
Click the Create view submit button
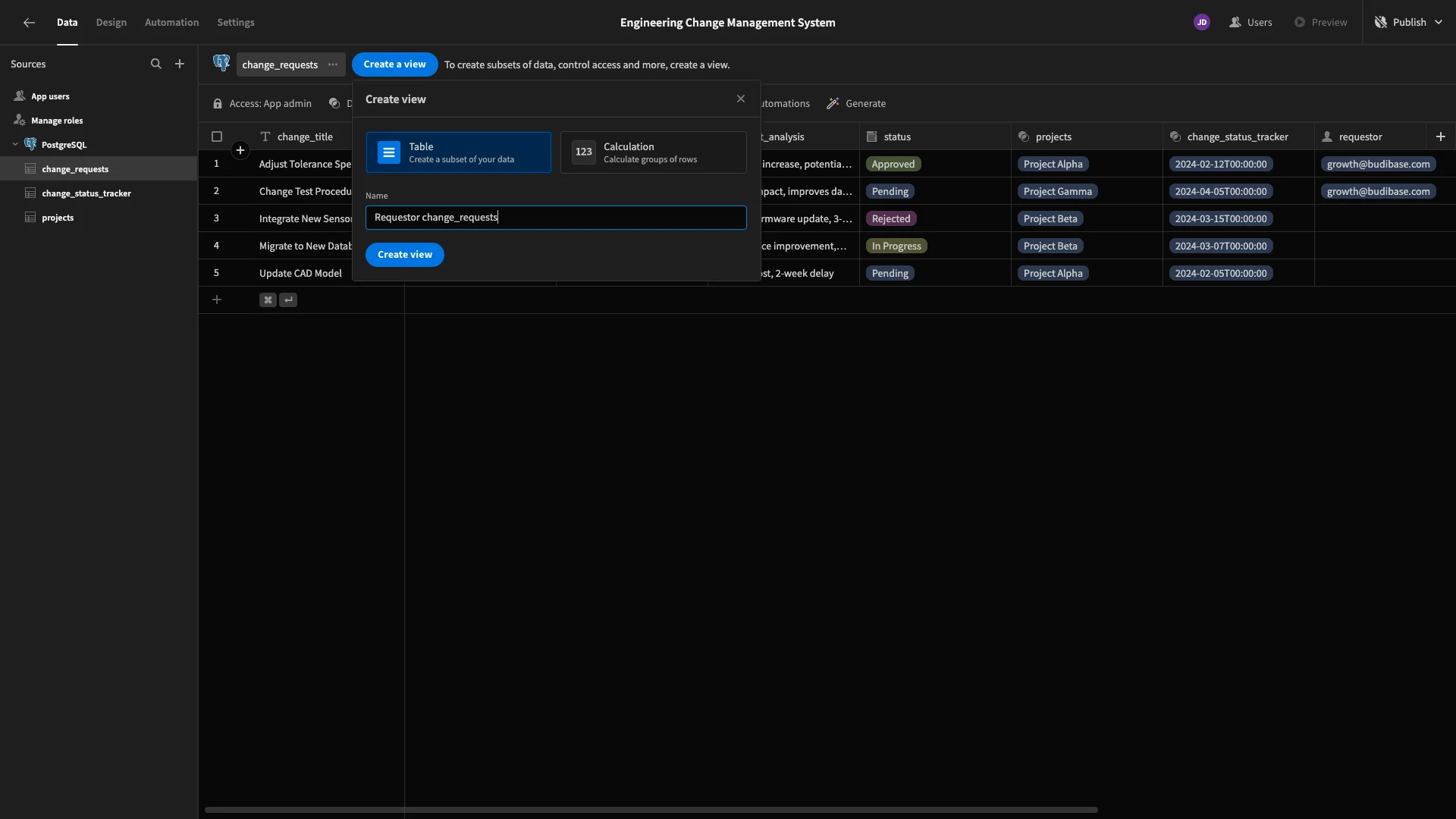405,255
